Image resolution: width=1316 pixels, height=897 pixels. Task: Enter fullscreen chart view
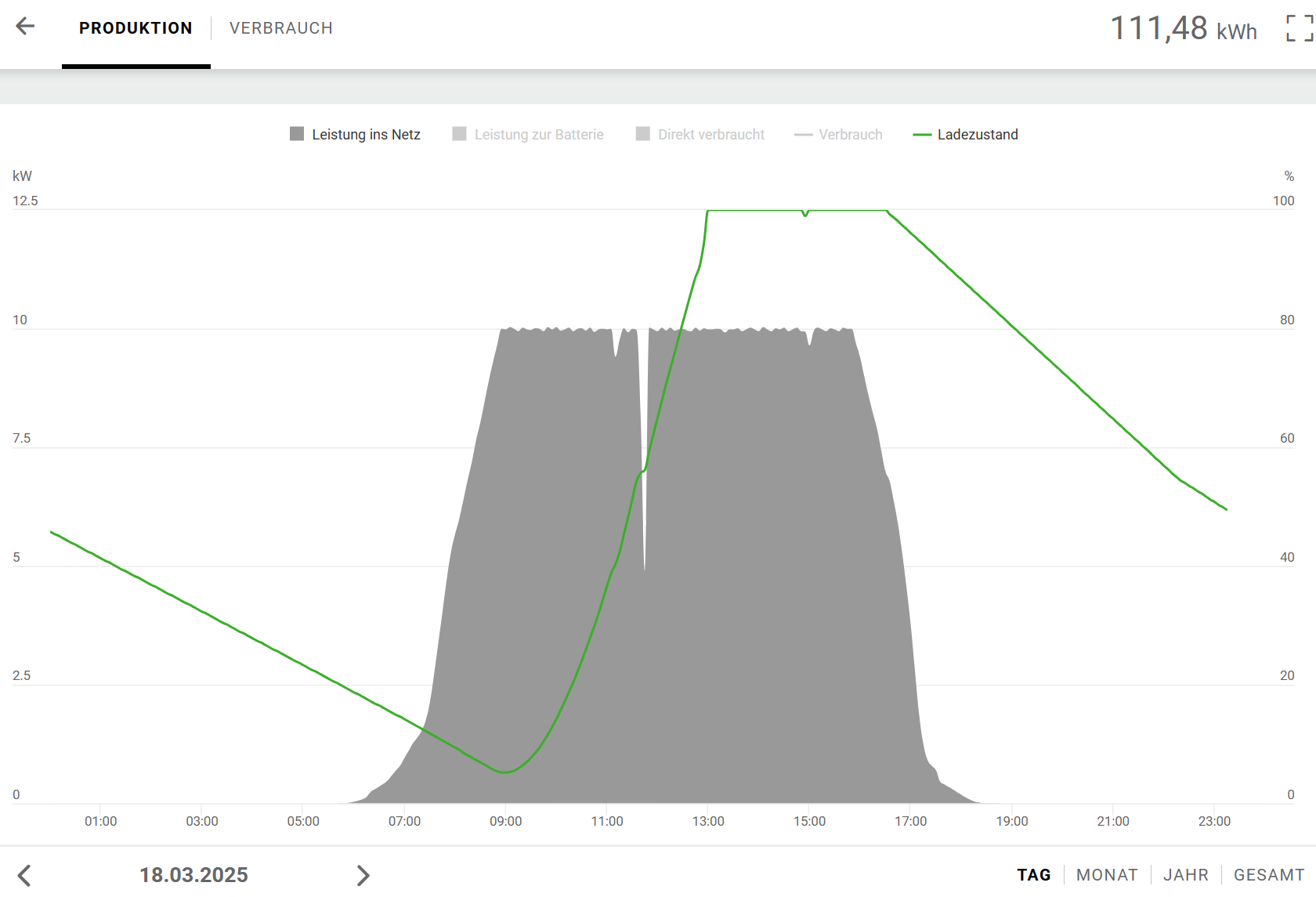point(1299,28)
